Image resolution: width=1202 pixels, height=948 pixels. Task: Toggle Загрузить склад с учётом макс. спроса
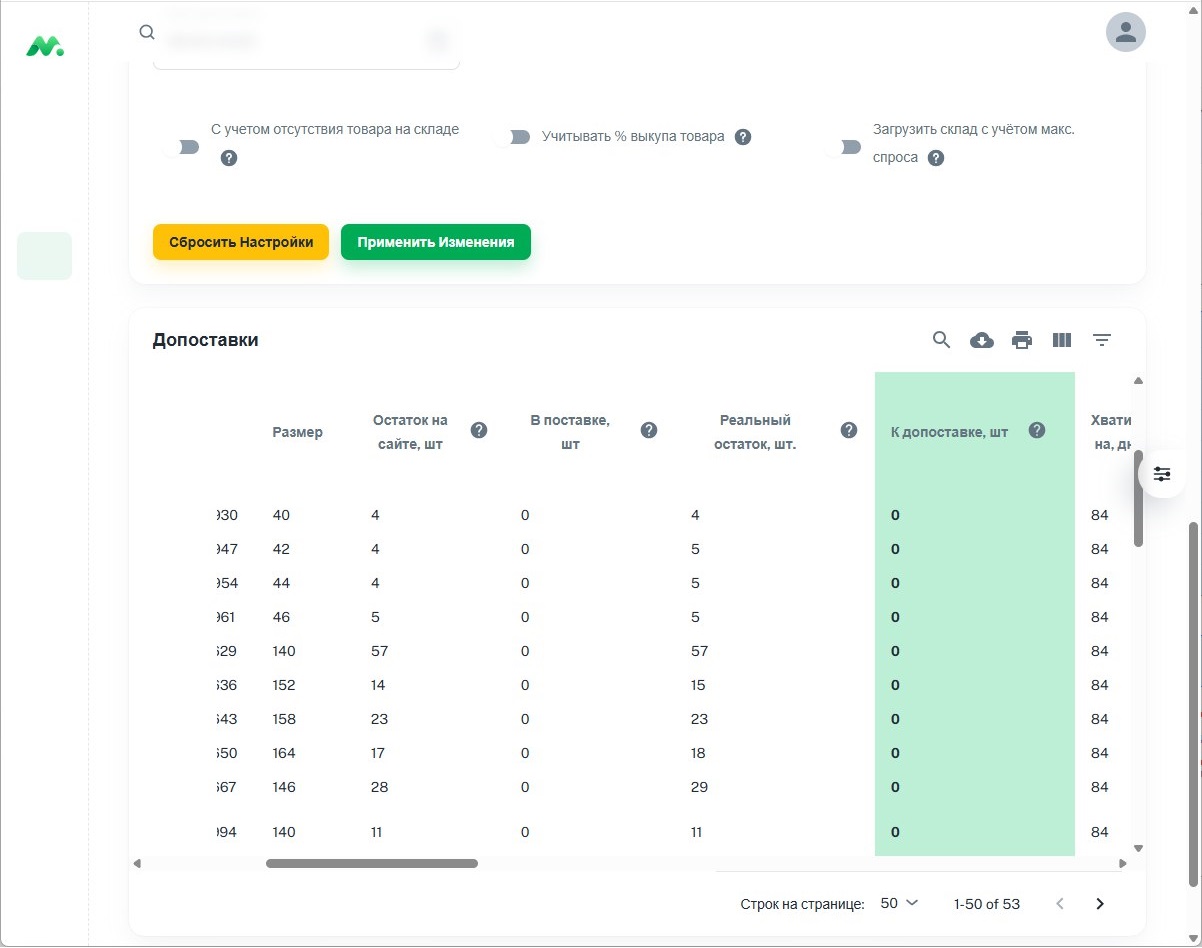coord(846,147)
